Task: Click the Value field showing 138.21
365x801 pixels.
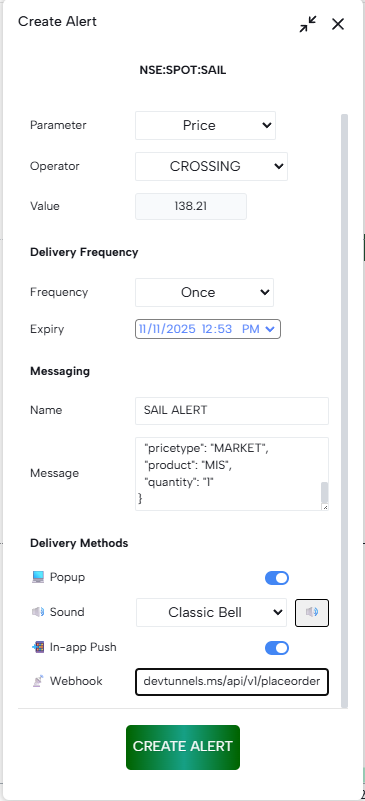Action: 191,206
